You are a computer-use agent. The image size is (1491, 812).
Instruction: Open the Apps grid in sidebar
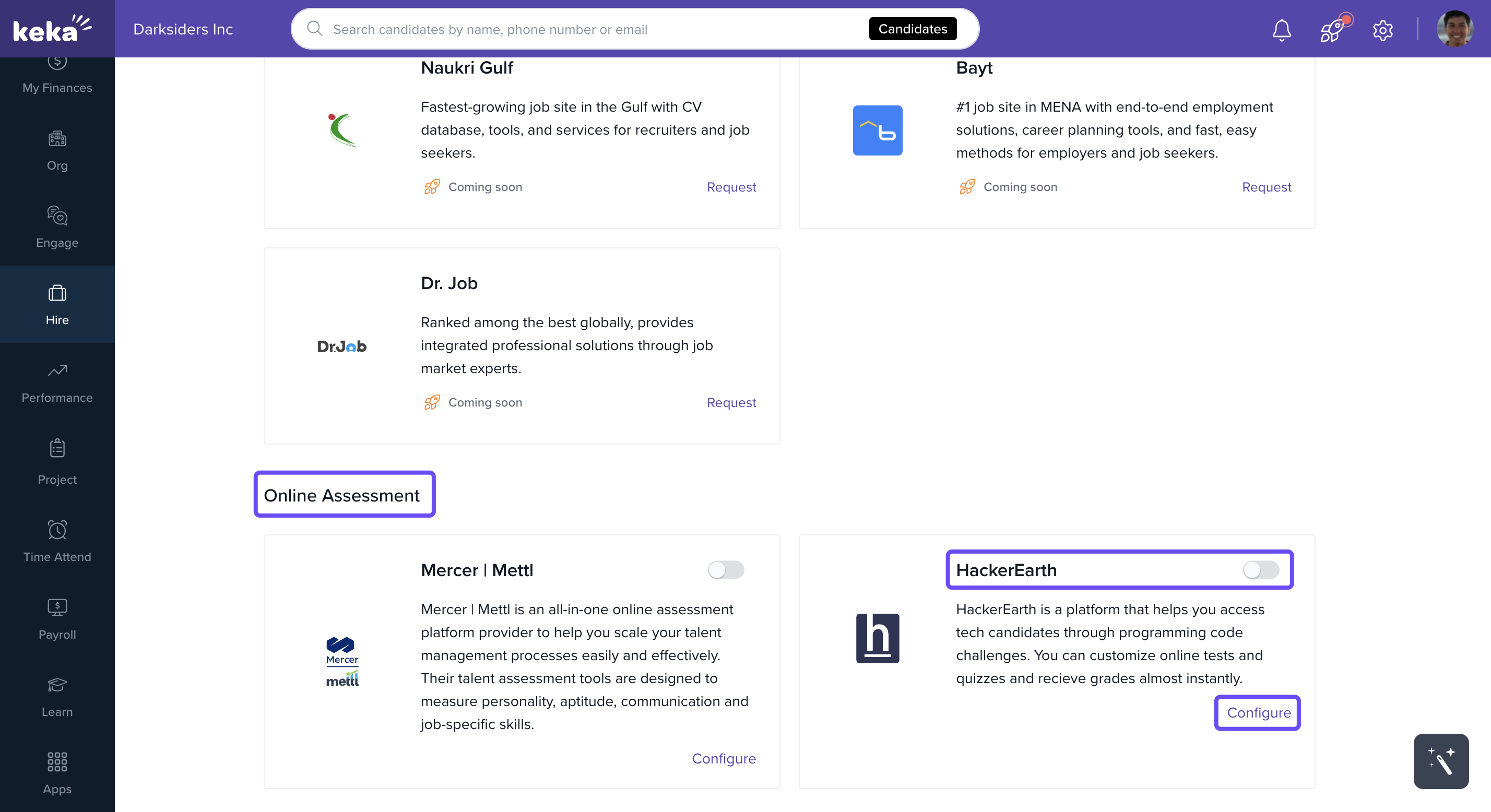[x=57, y=773]
